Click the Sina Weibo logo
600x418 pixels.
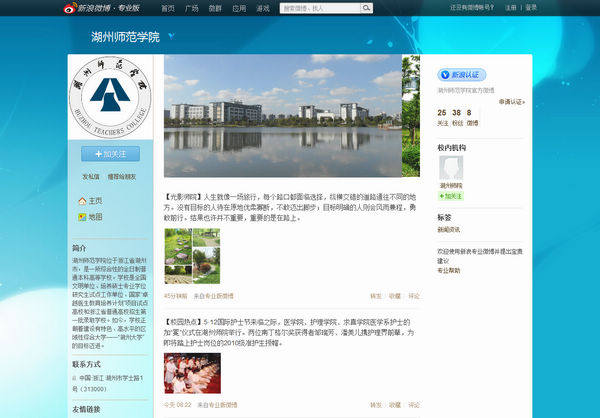(104, 7)
